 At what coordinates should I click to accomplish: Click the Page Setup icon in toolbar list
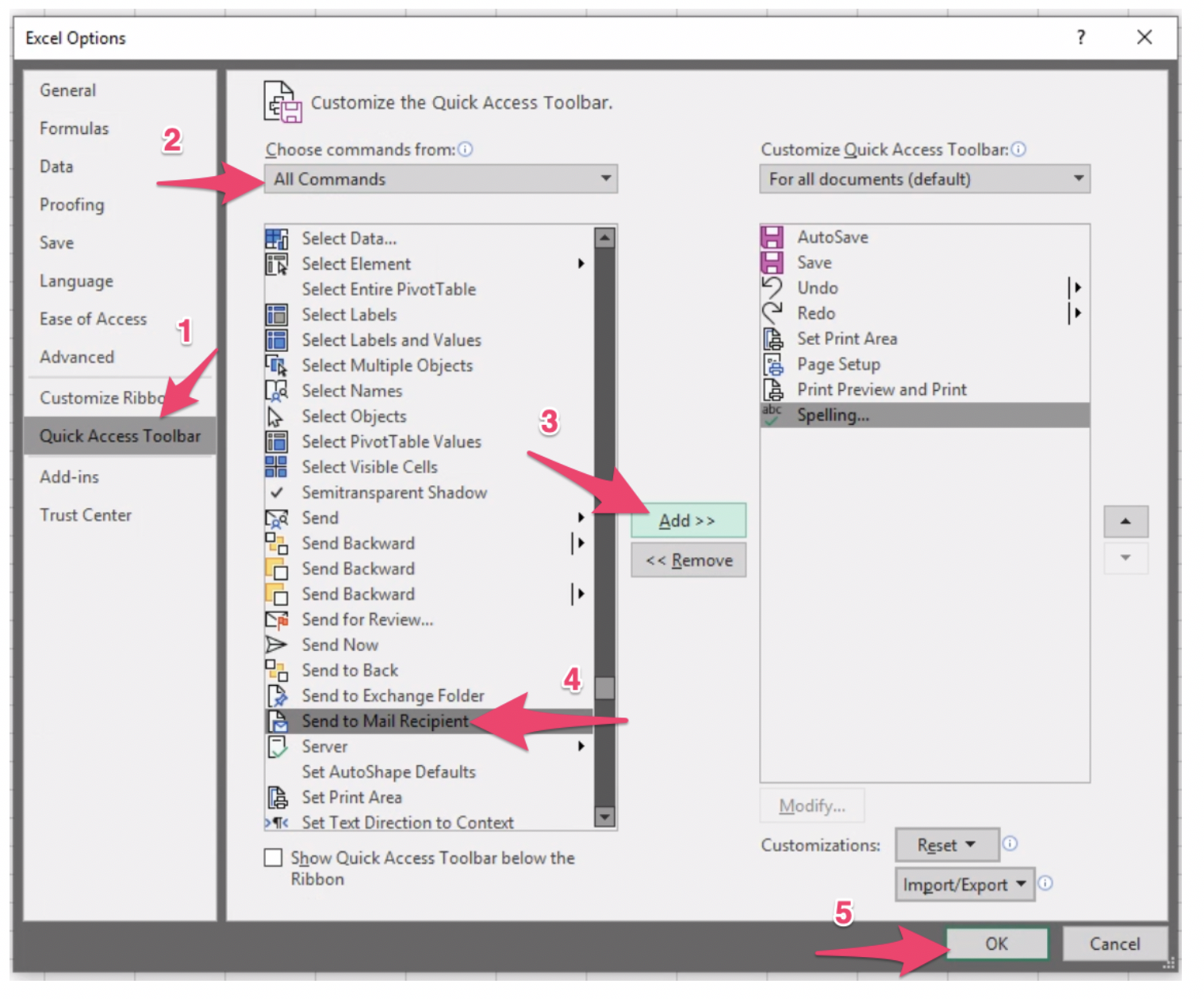click(772, 364)
